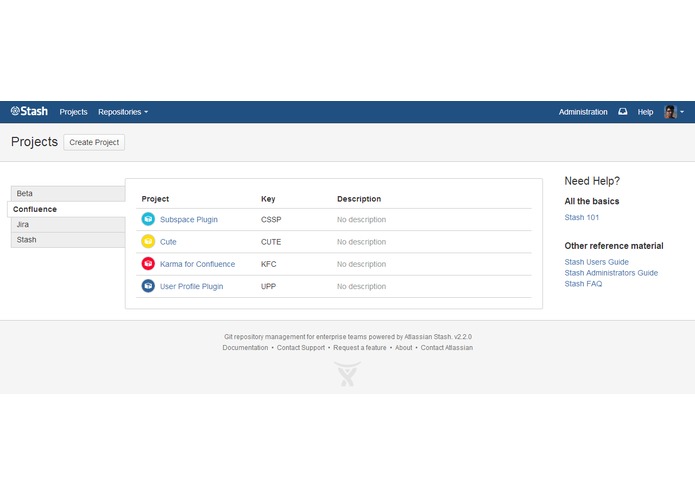This screenshot has height=494, width=695.
Task: Click the About footer link
Action: 404,348
